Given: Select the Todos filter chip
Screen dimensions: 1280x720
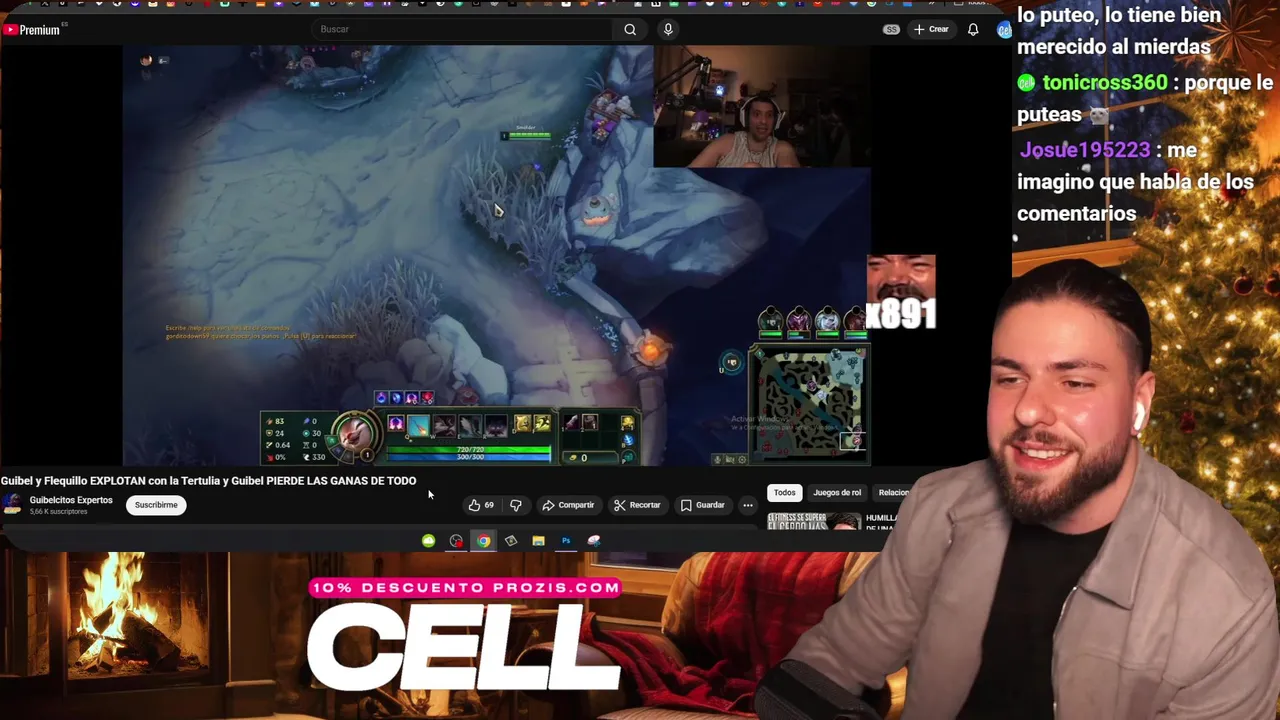Looking at the screenshot, I should [x=785, y=492].
